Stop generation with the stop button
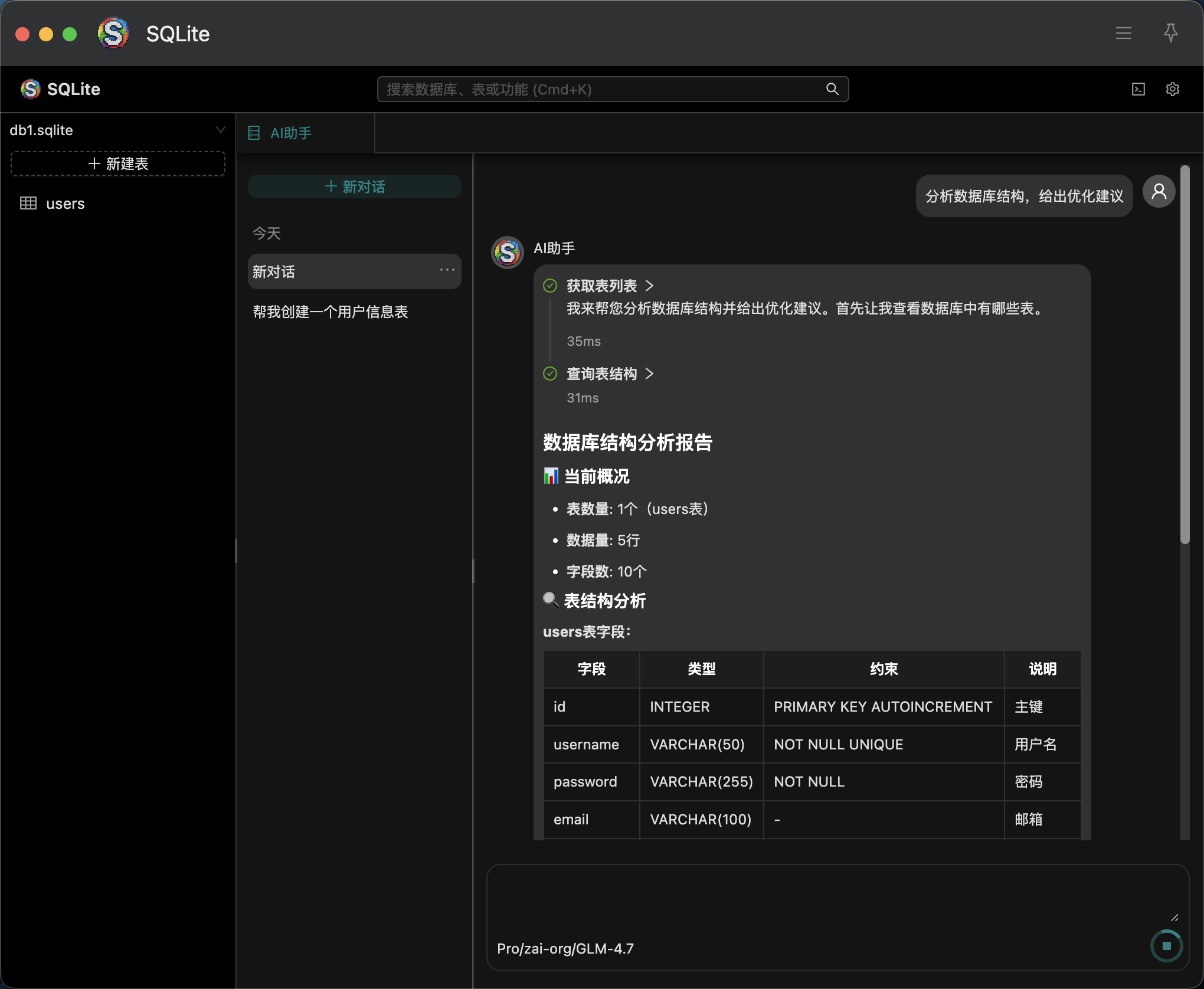This screenshot has width=1204, height=989. [x=1166, y=946]
